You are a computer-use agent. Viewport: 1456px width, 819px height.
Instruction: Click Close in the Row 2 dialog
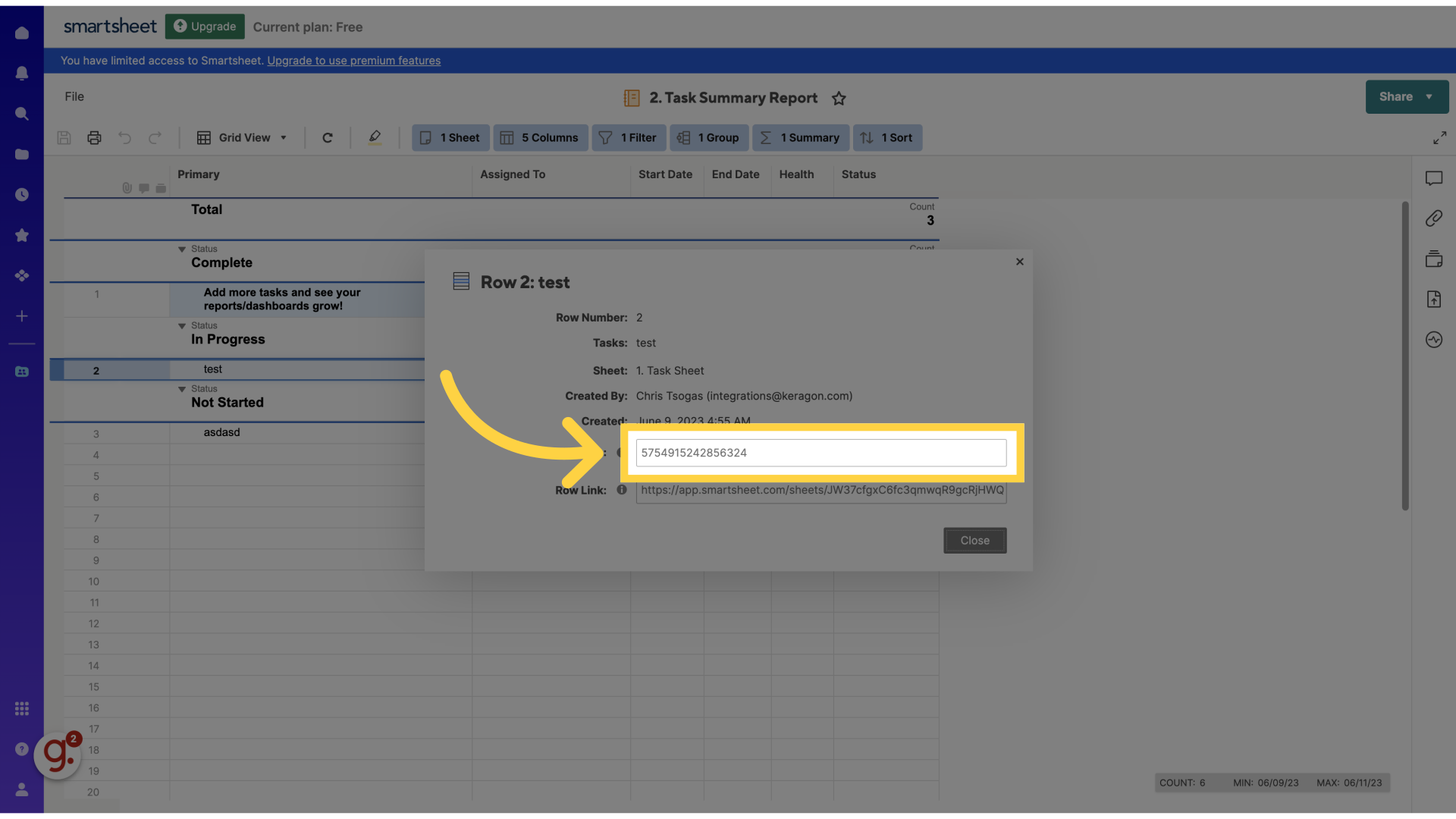[x=974, y=541]
